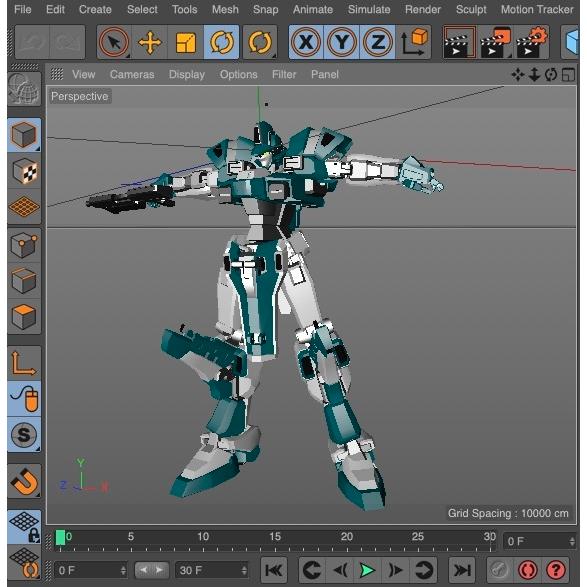Select the Scale tool
587x587 pixels.
[186, 42]
